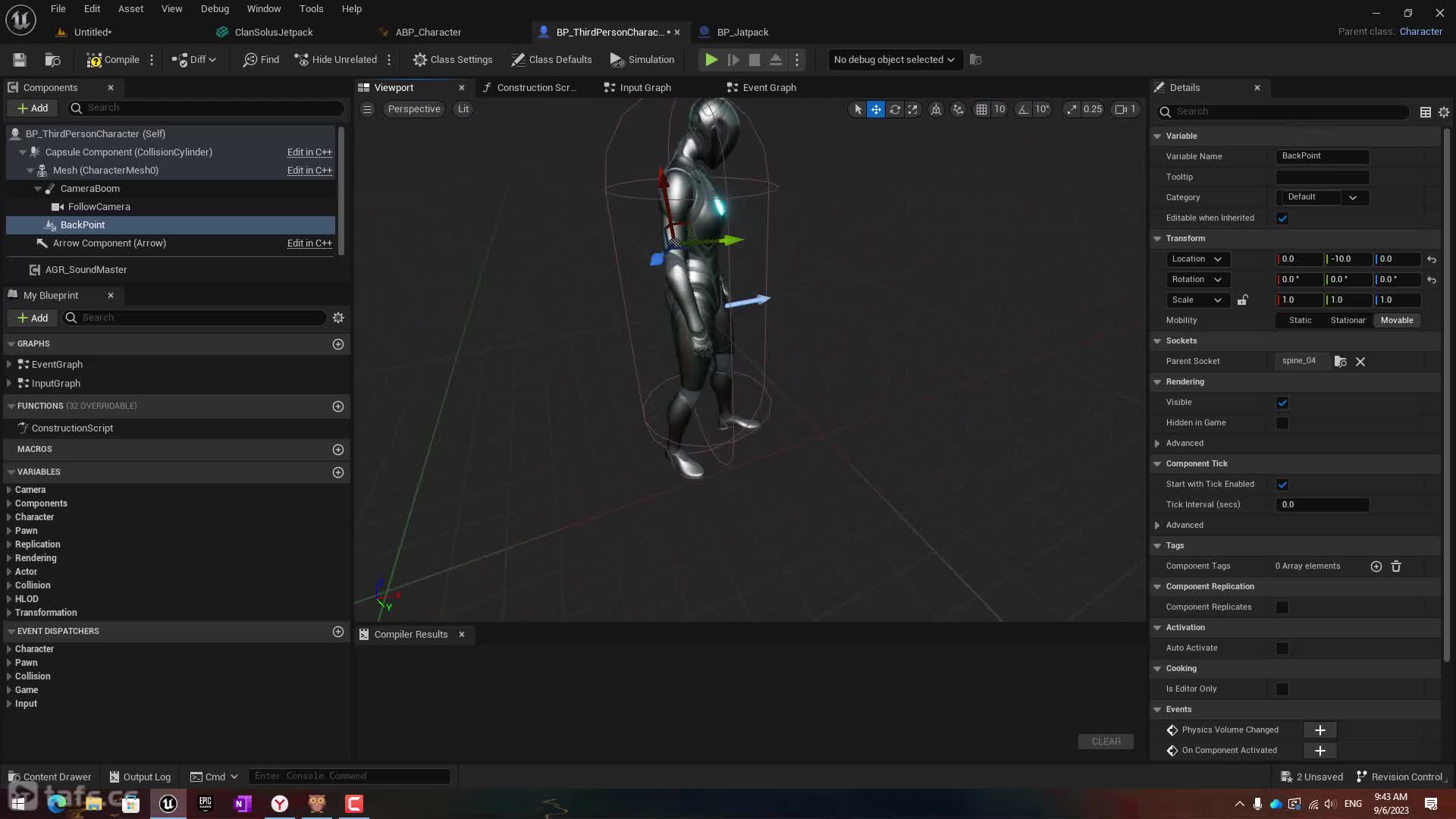Toggle the scale lock icon
This screenshot has width=1456, height=819.
click(x=1242, y=300)
